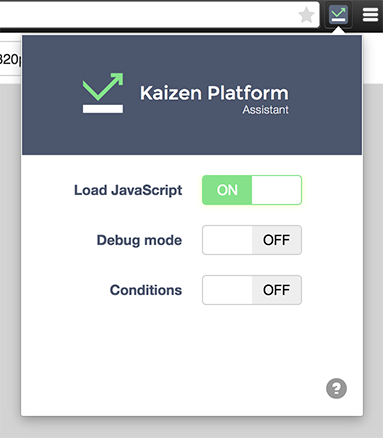Click the partially hidden 320p field
Screen dimensions: 383x438
click(10, 59)
